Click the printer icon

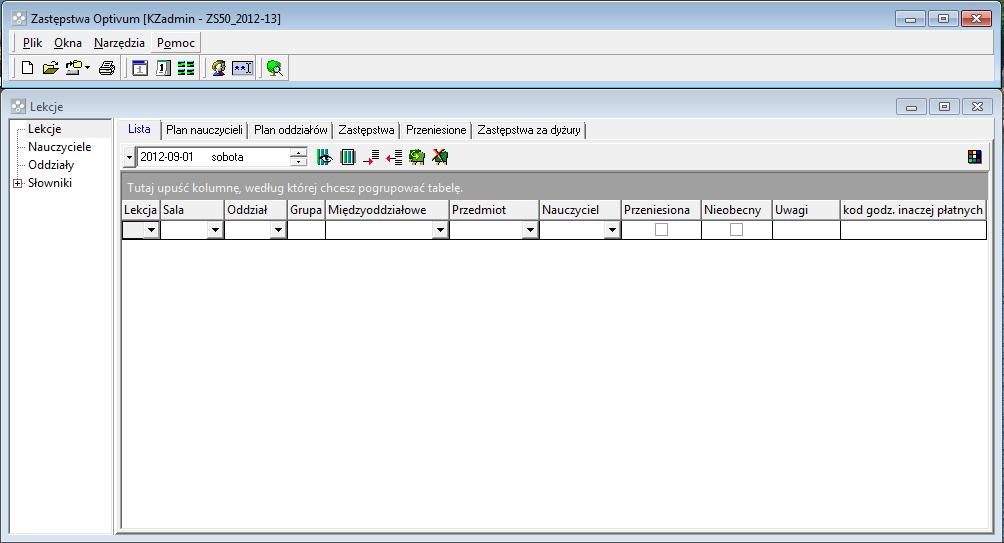coord(107,68)
